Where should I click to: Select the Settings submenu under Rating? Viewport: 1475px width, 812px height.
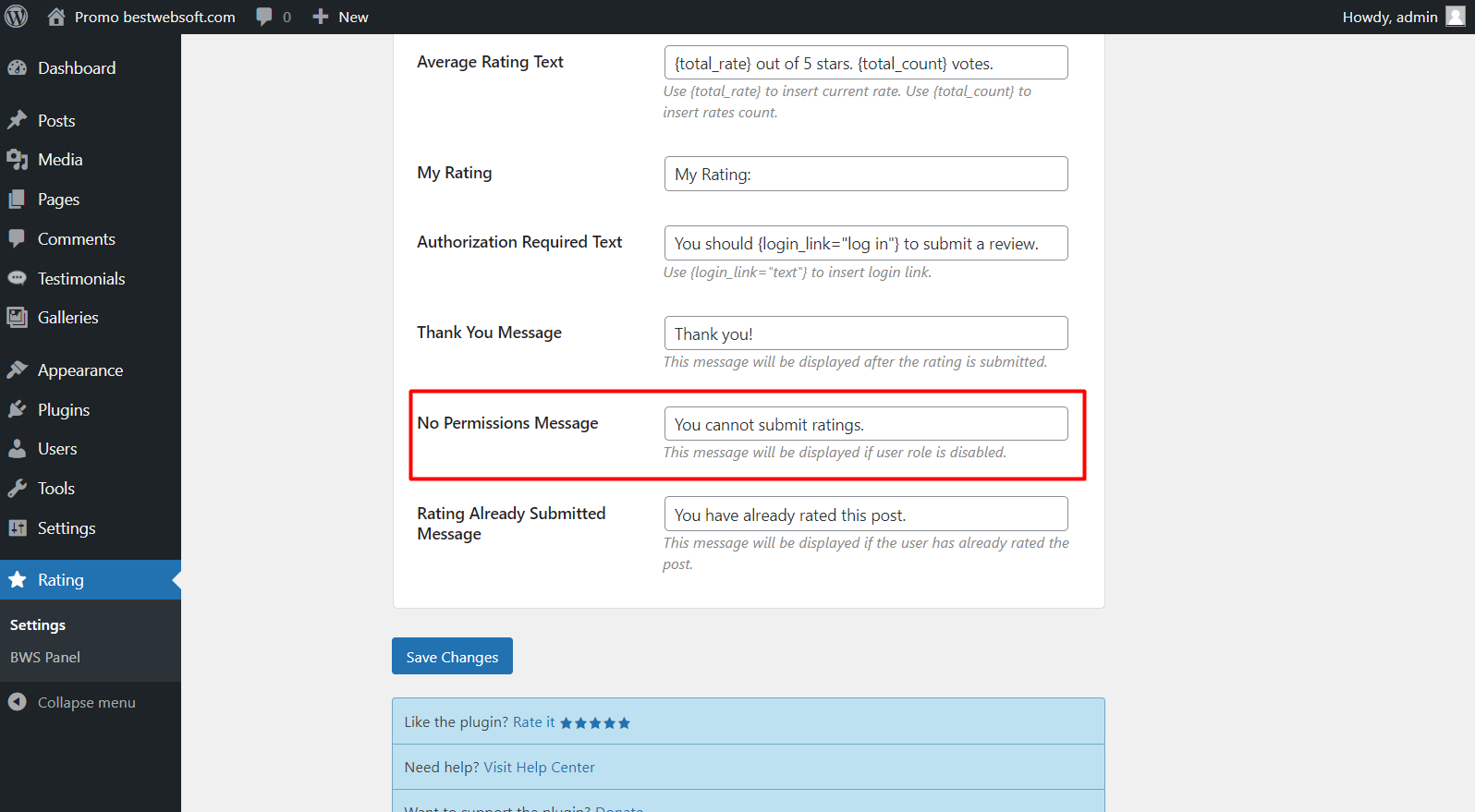(38, 625)
